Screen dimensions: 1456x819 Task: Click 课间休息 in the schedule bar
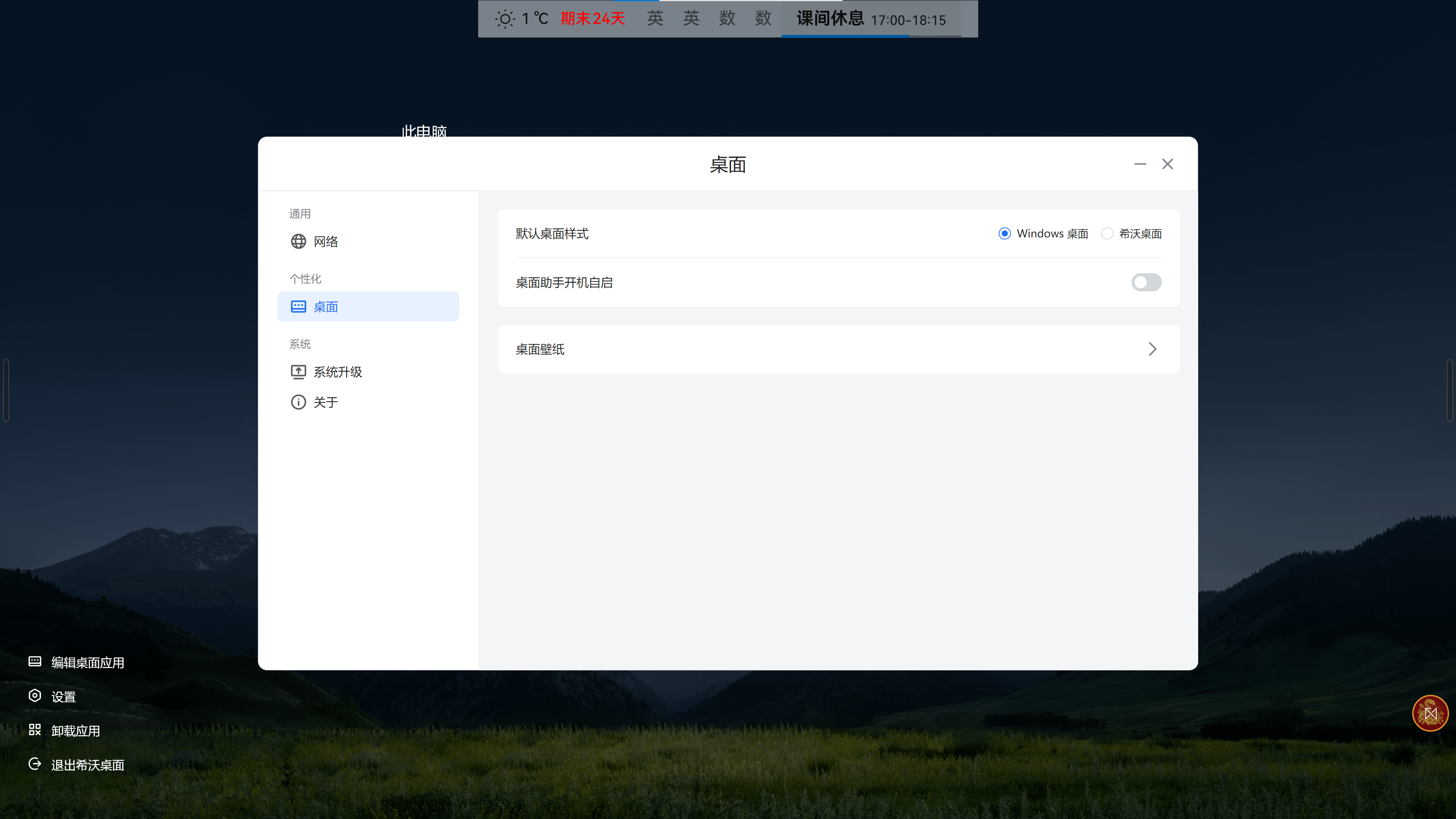tap(830, 18)
